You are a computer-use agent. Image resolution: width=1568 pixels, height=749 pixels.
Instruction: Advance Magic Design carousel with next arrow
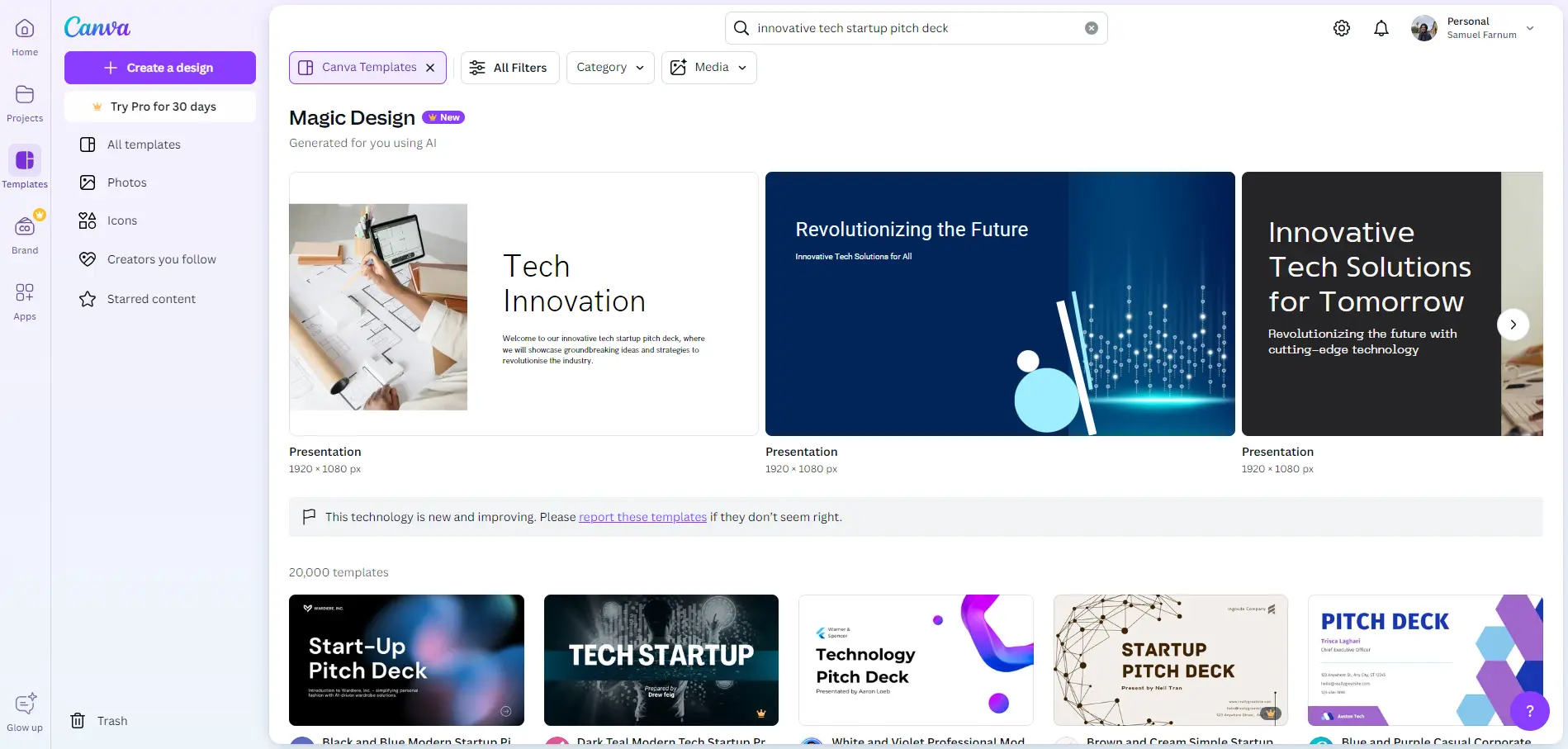(x=1513, y=325)
